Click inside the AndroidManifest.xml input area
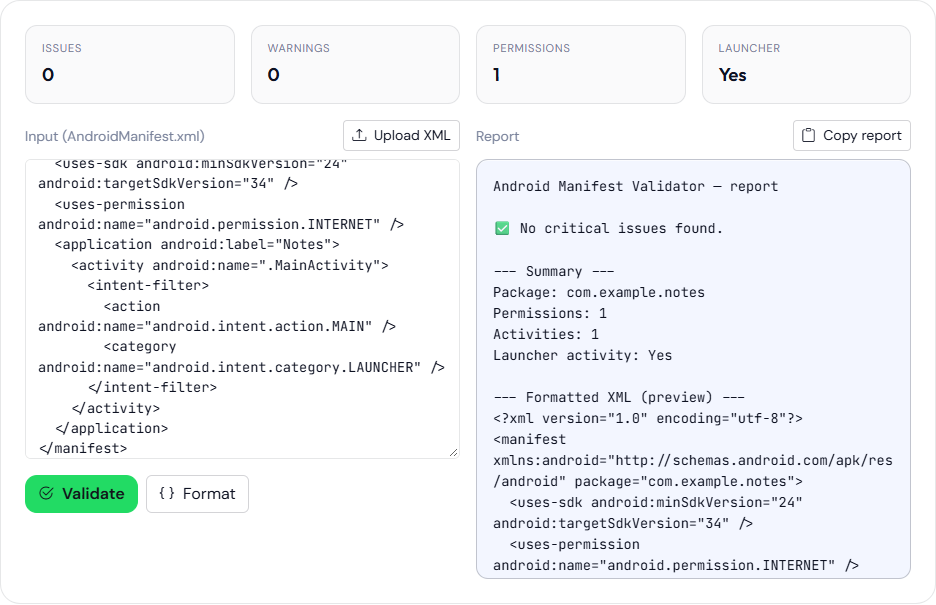 click(x=242, y=309)
